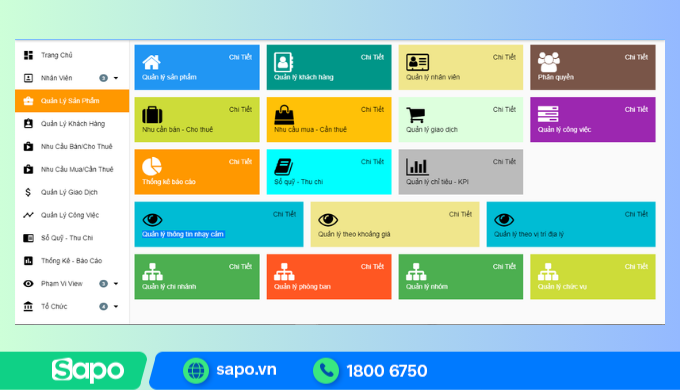Click the bank building icon next to Tổ Chức
680x390 pixels.
coord(28,306)
